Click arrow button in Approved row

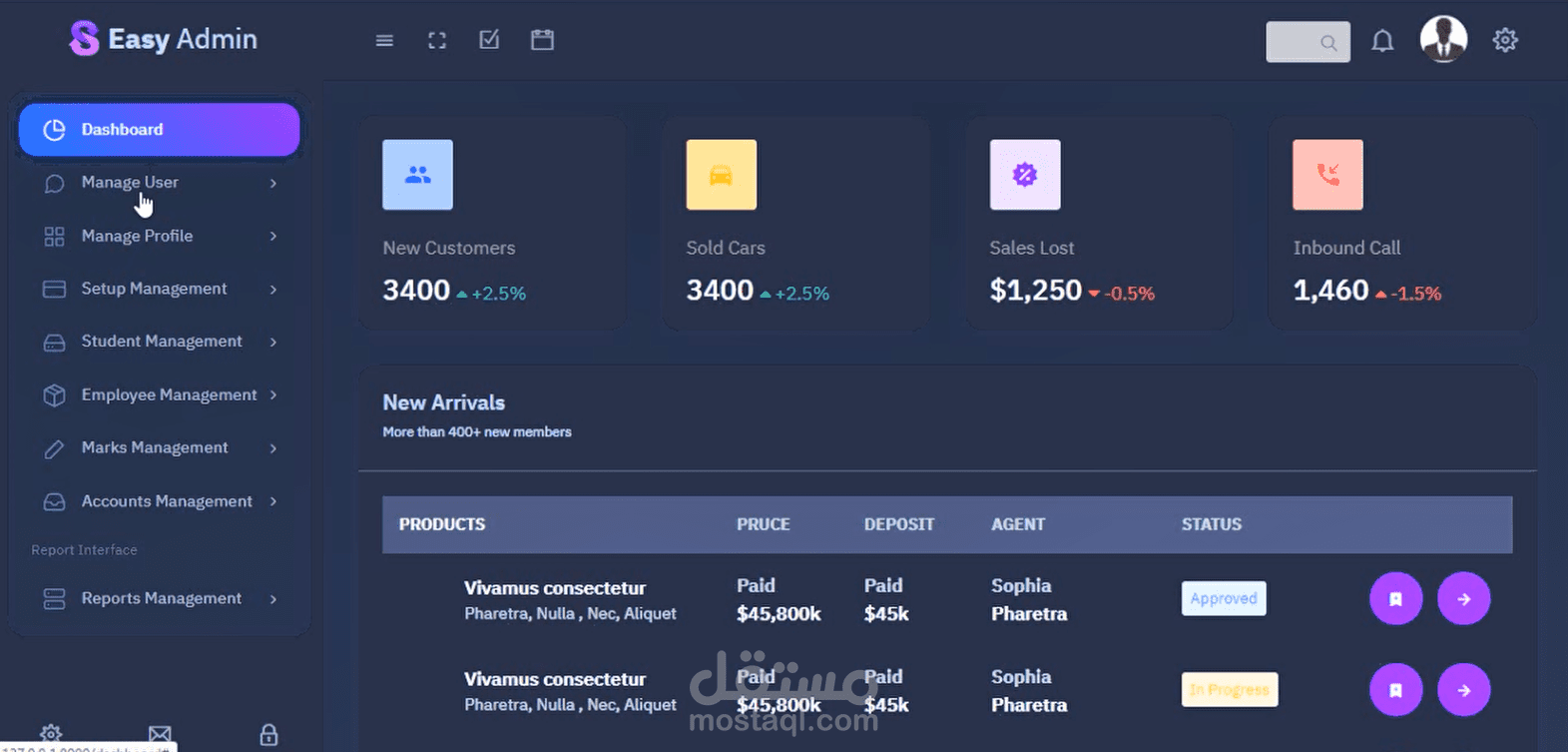point(1463,598)
